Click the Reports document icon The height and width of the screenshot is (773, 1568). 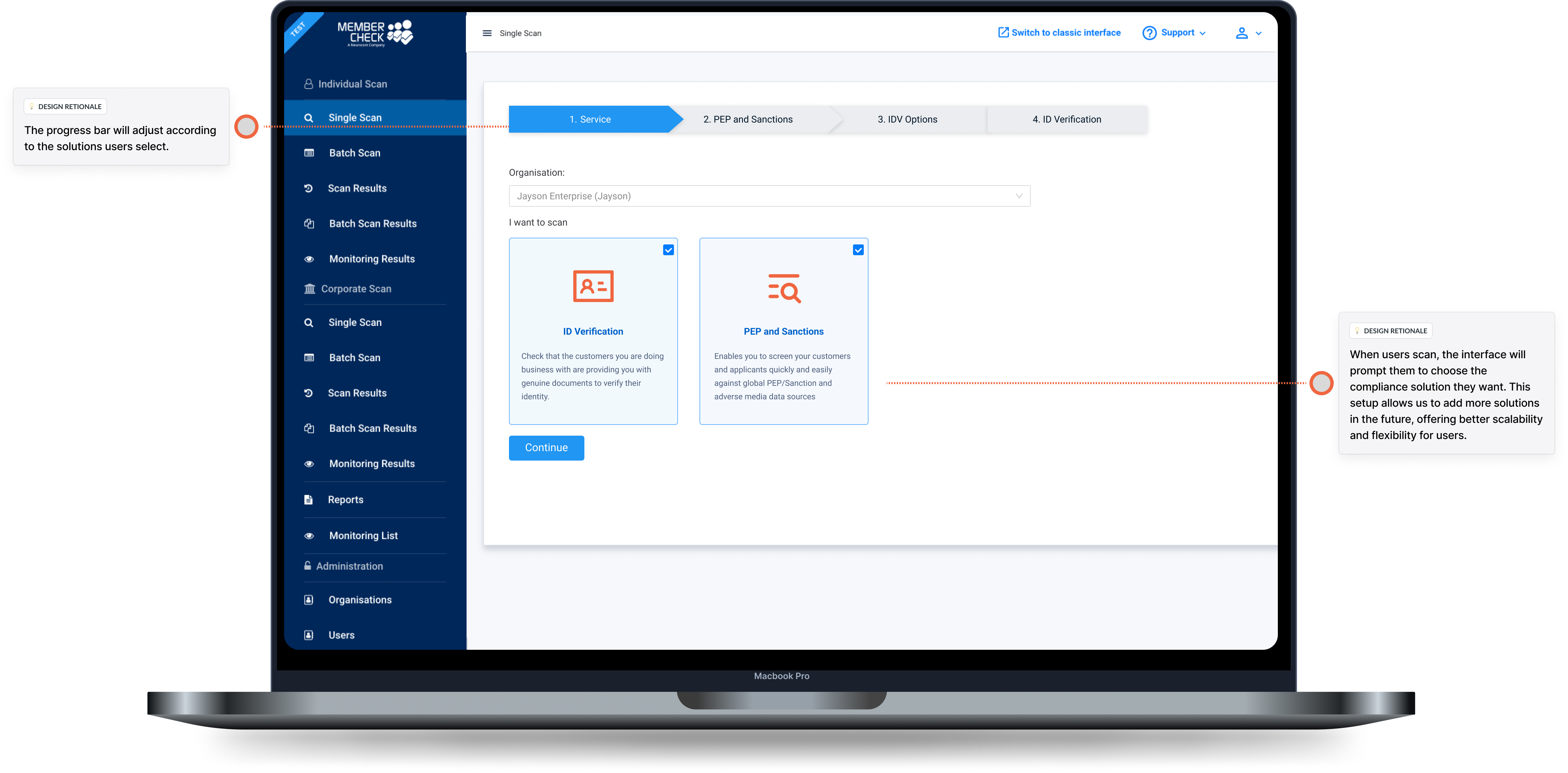[x=309, y=500]
